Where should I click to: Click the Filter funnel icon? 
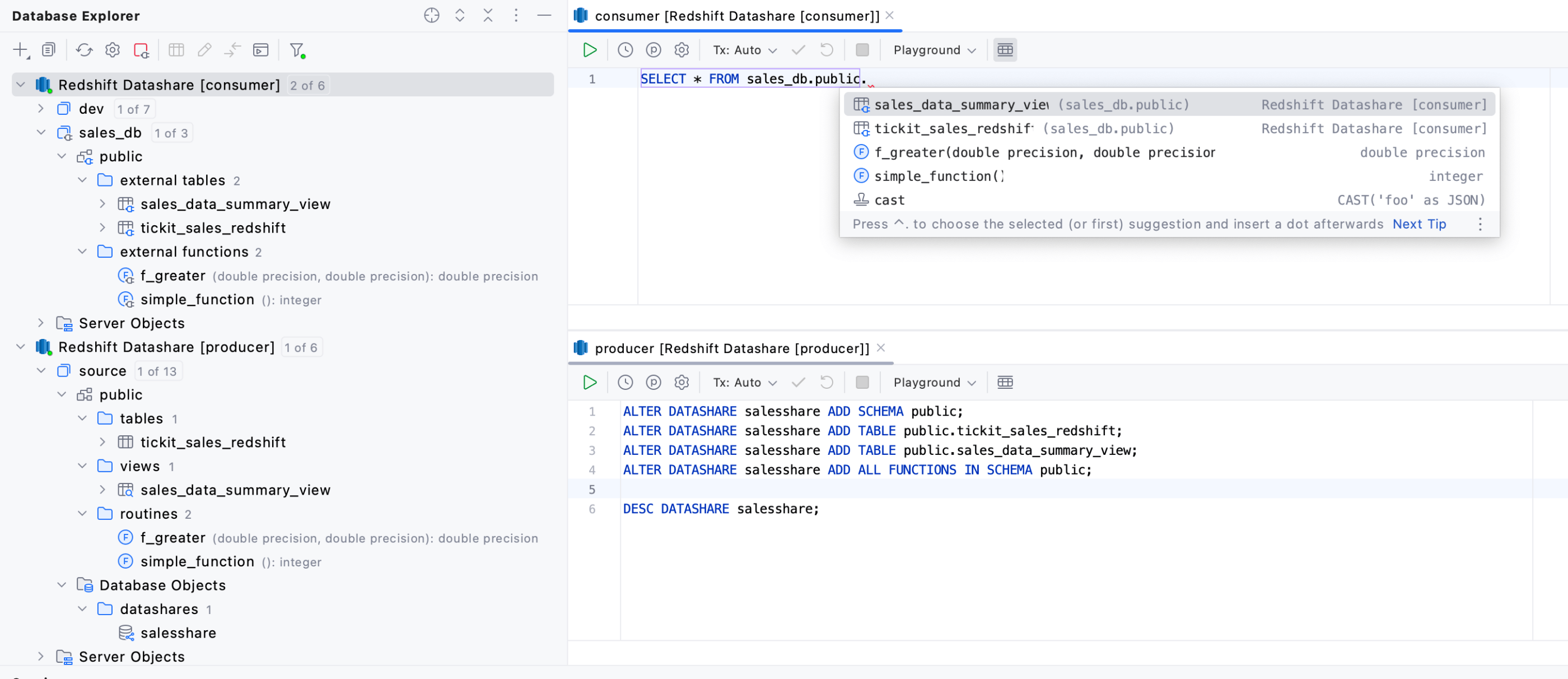point(296,50)
